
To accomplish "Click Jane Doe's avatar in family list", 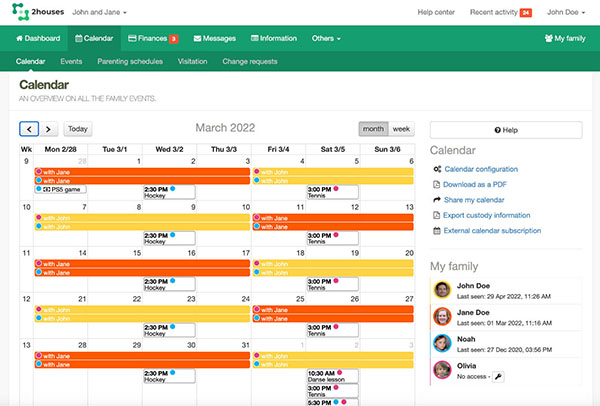I will point(441,317).
